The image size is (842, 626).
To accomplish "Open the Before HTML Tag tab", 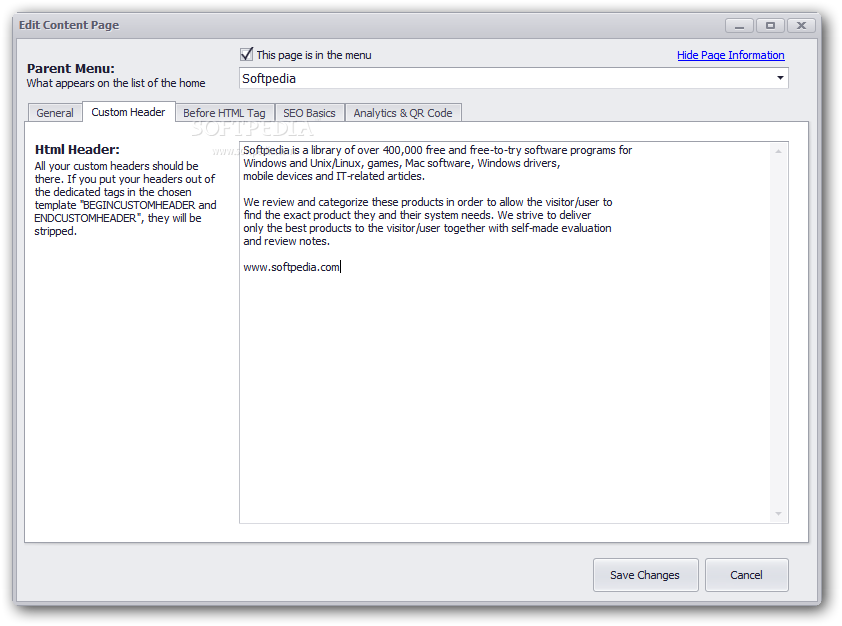I will [x=224, y=113].
